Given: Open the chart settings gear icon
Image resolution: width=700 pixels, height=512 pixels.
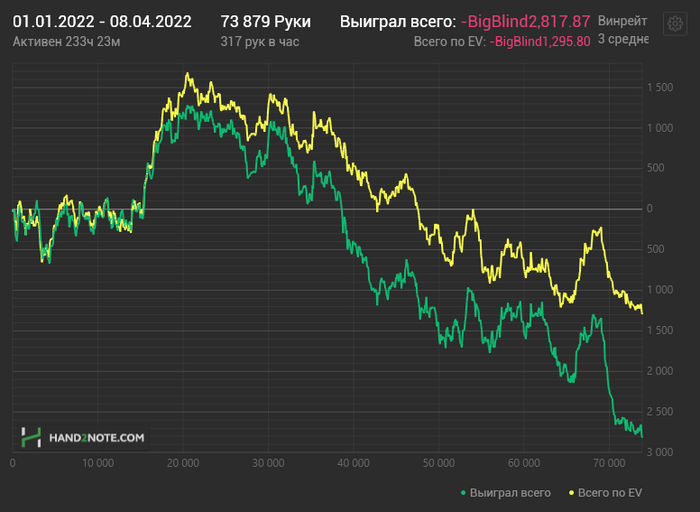Looking at the screenshot, I should point(675,23).
